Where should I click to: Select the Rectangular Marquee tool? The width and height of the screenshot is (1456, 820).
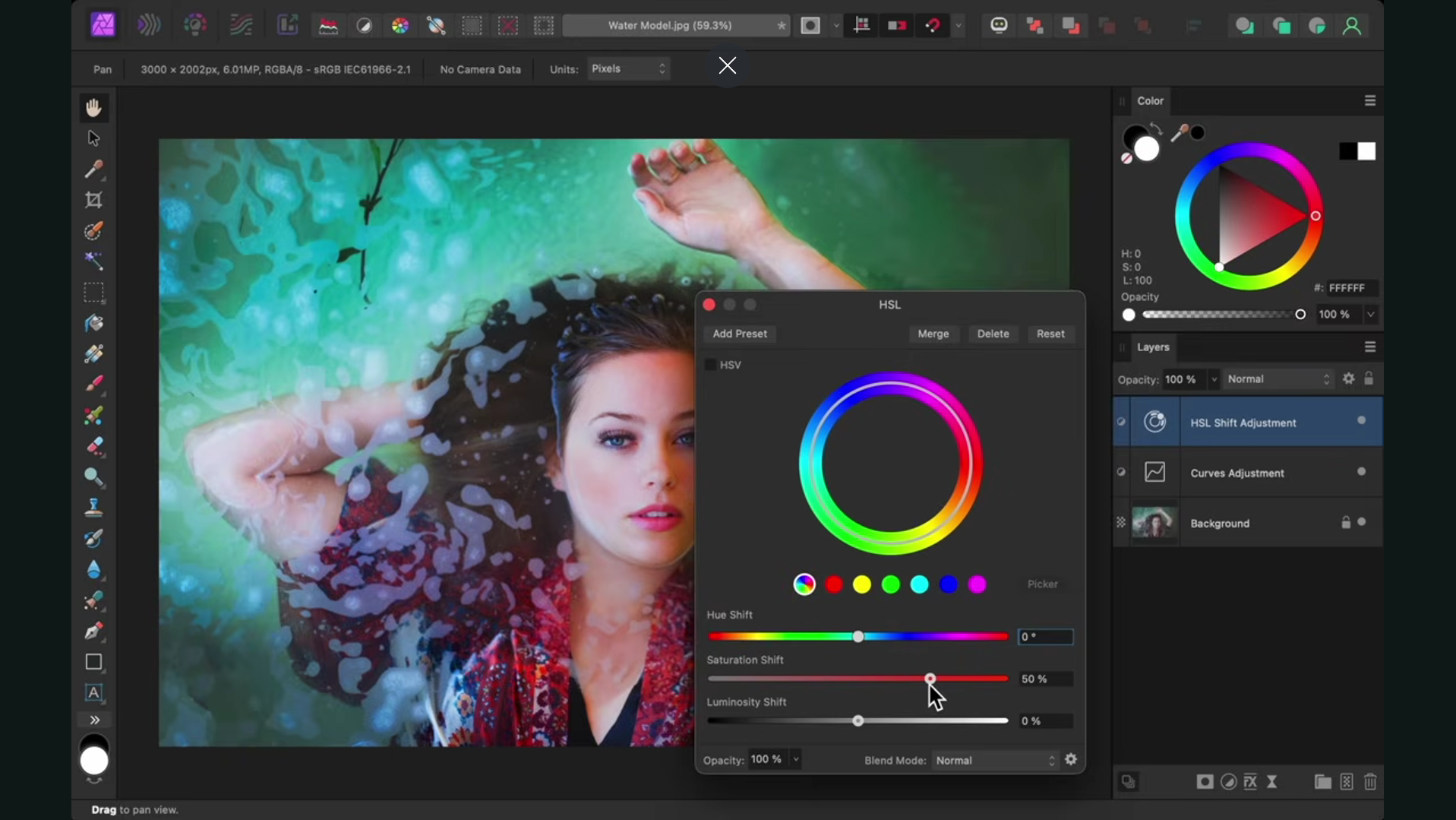[x=93, y=293]
